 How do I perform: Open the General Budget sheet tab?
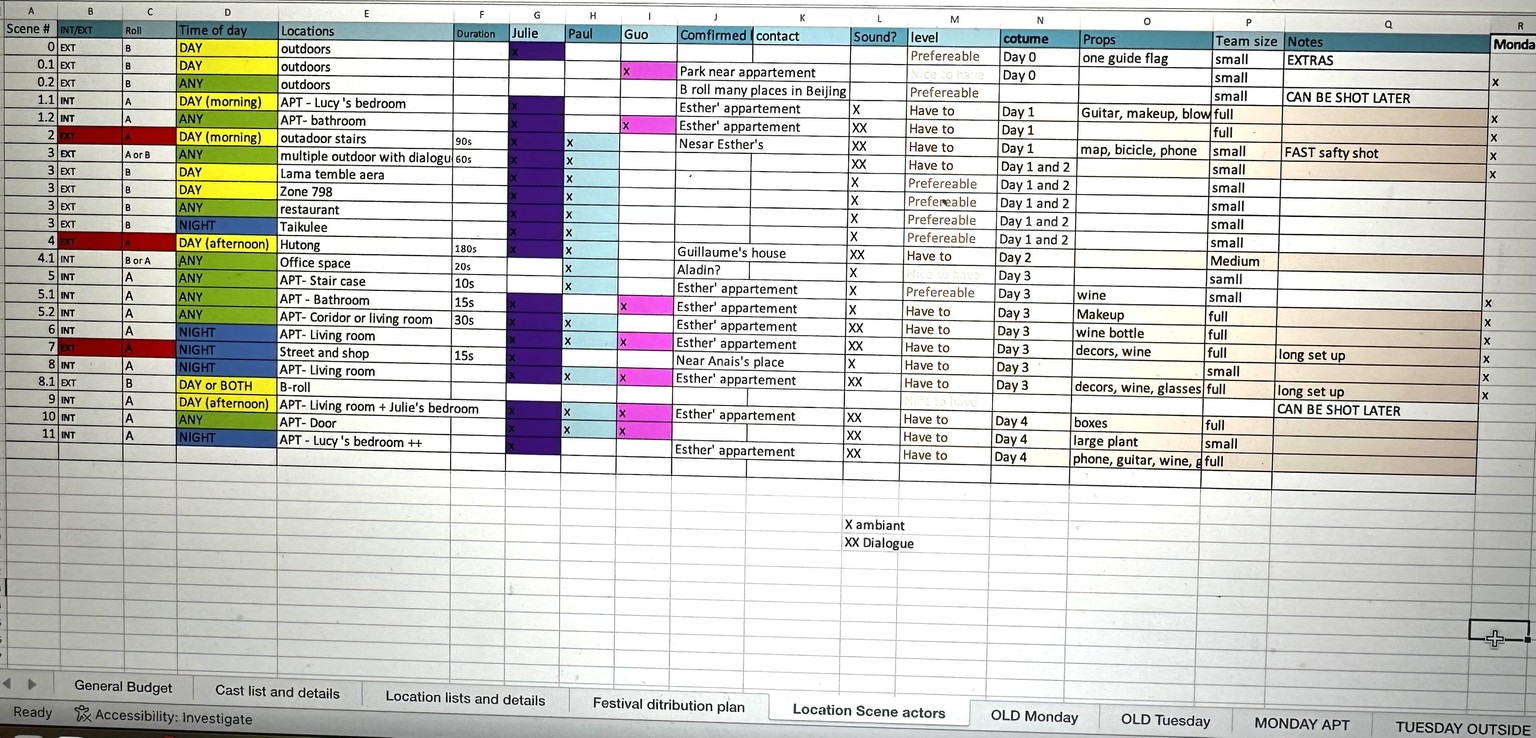coord(123,687)
